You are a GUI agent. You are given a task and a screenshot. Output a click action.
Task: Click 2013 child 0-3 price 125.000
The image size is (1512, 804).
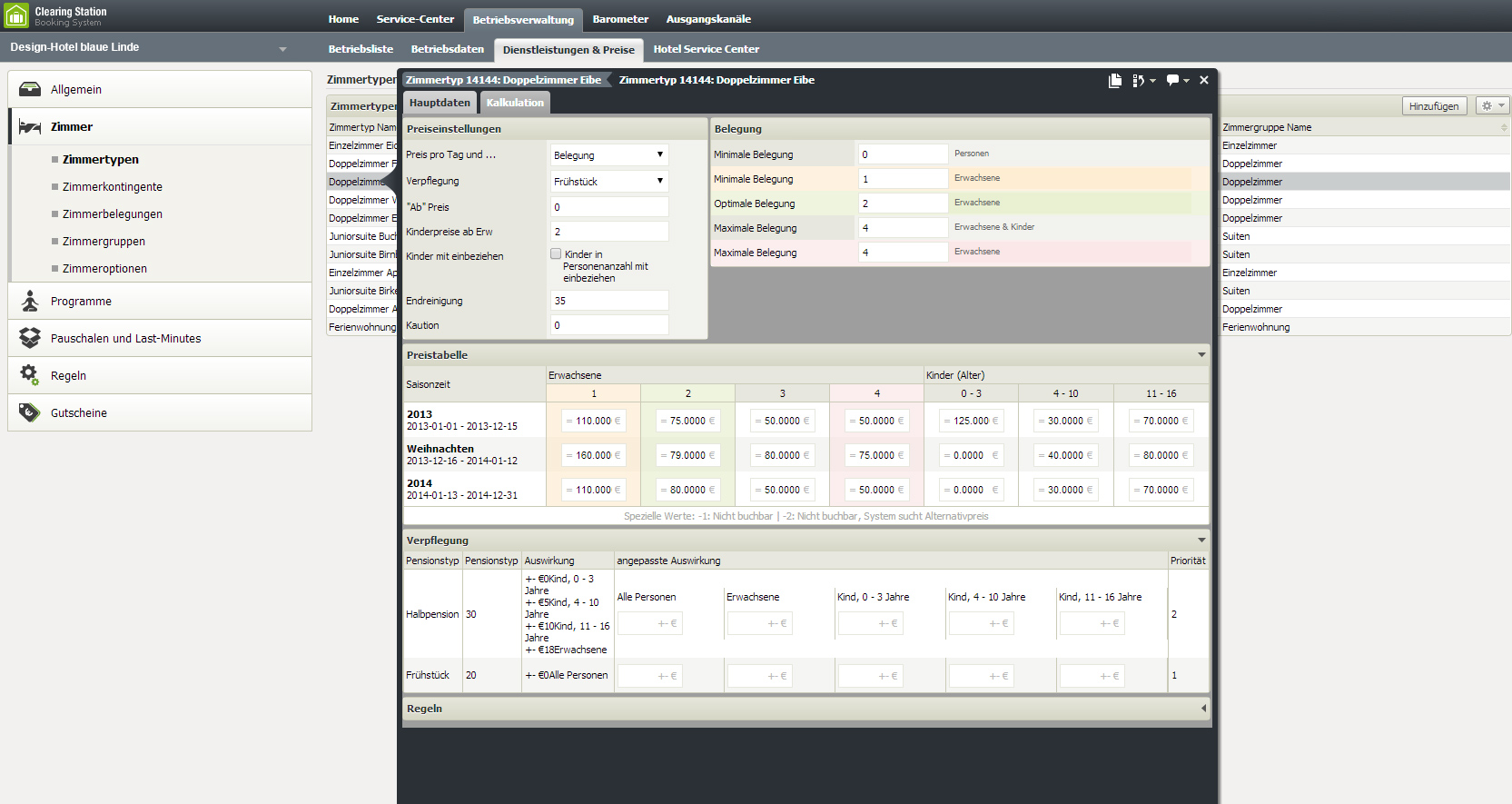point(971,421)
